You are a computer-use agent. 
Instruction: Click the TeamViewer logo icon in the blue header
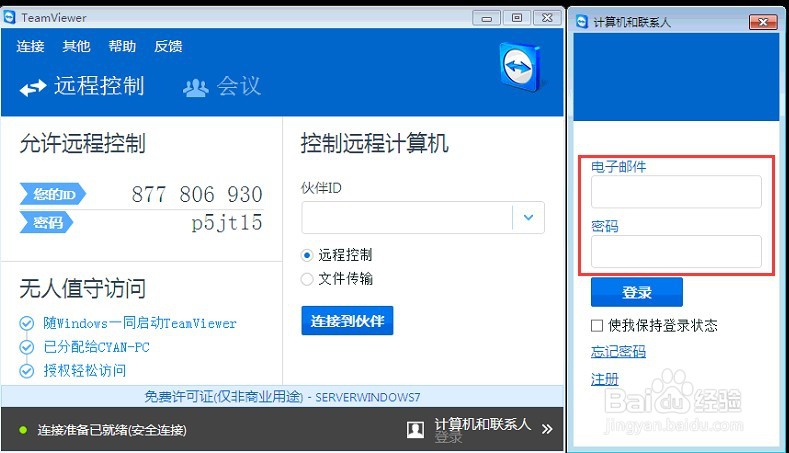coord(520,67)
